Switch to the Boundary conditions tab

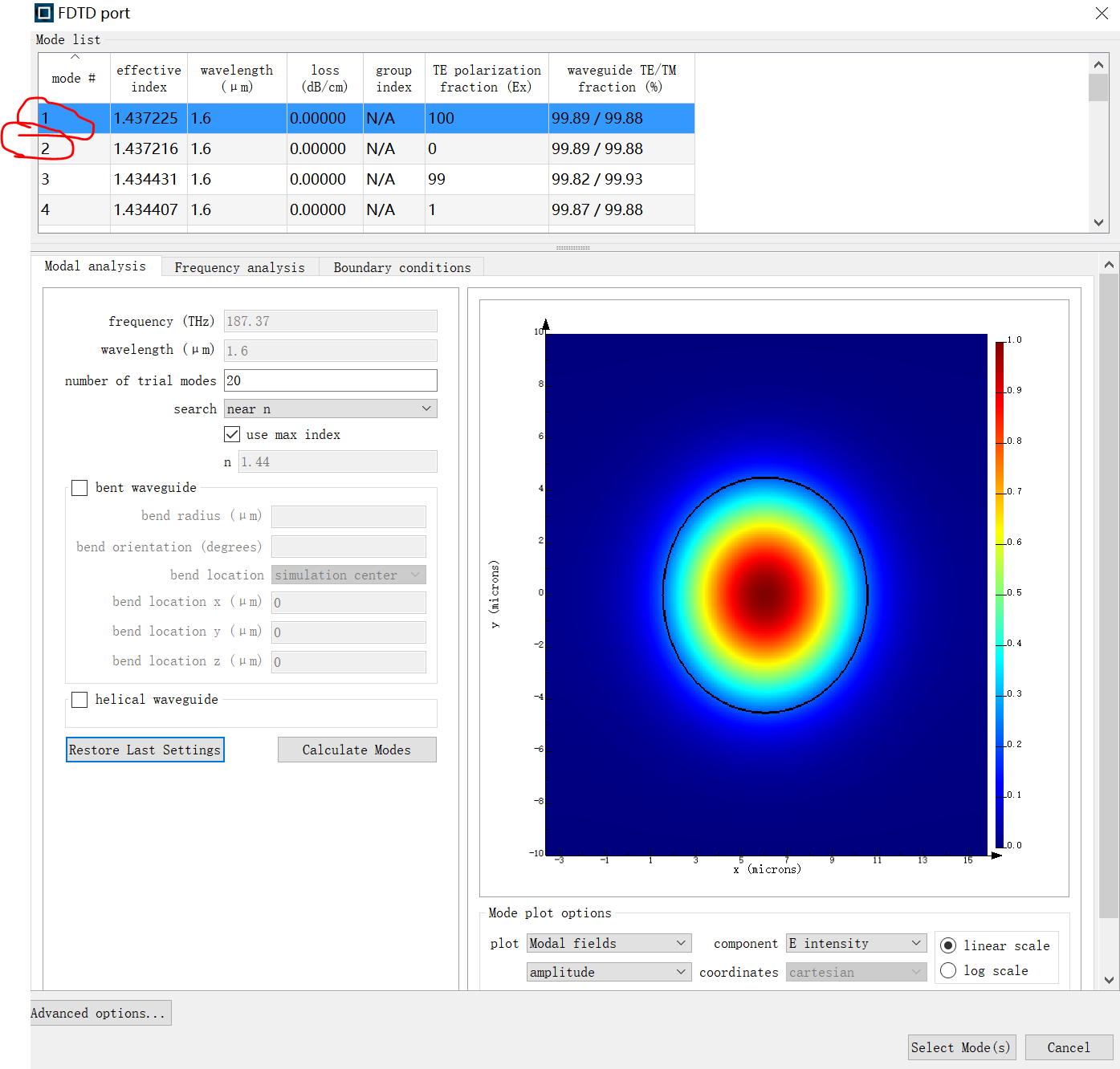[401, 267]
